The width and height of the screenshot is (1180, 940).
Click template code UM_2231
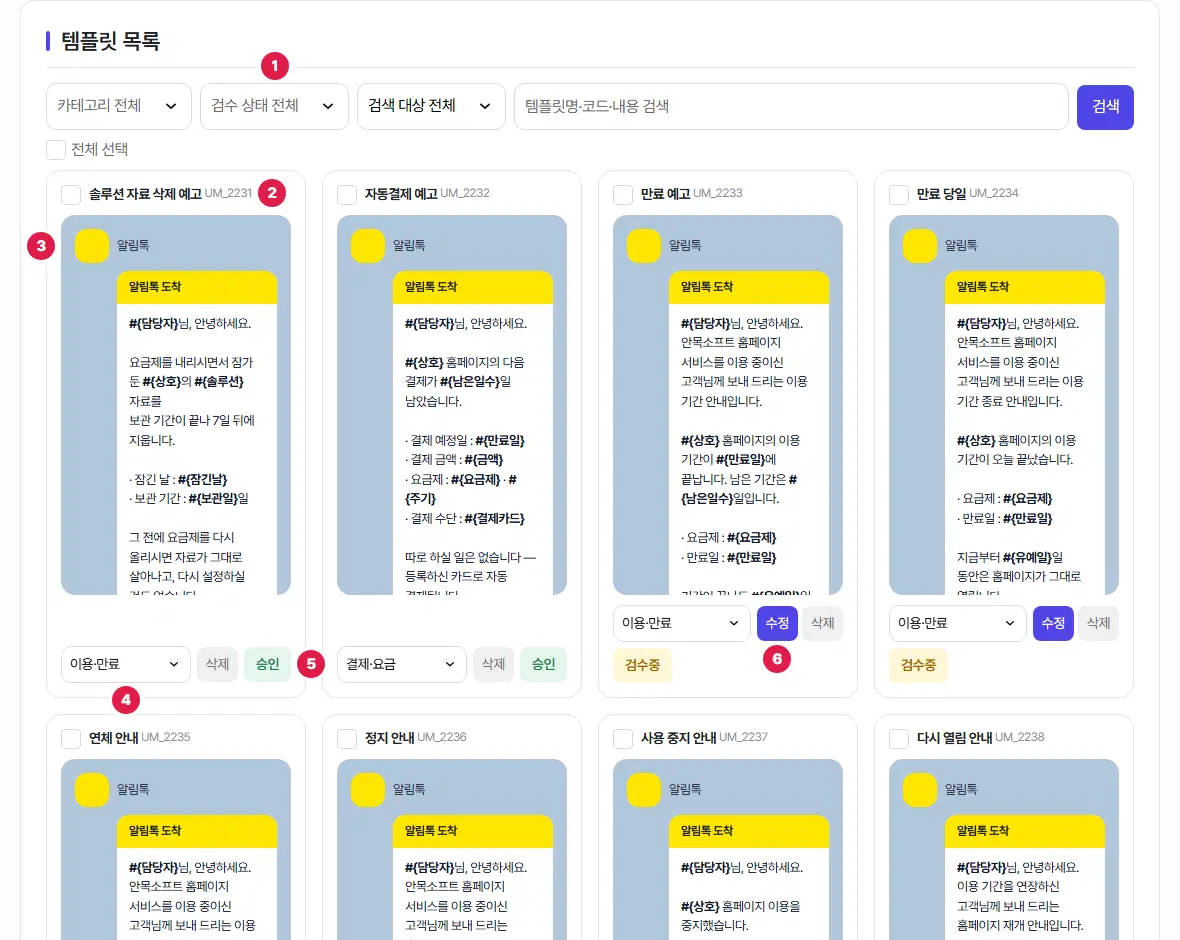[x=228, y=193]
